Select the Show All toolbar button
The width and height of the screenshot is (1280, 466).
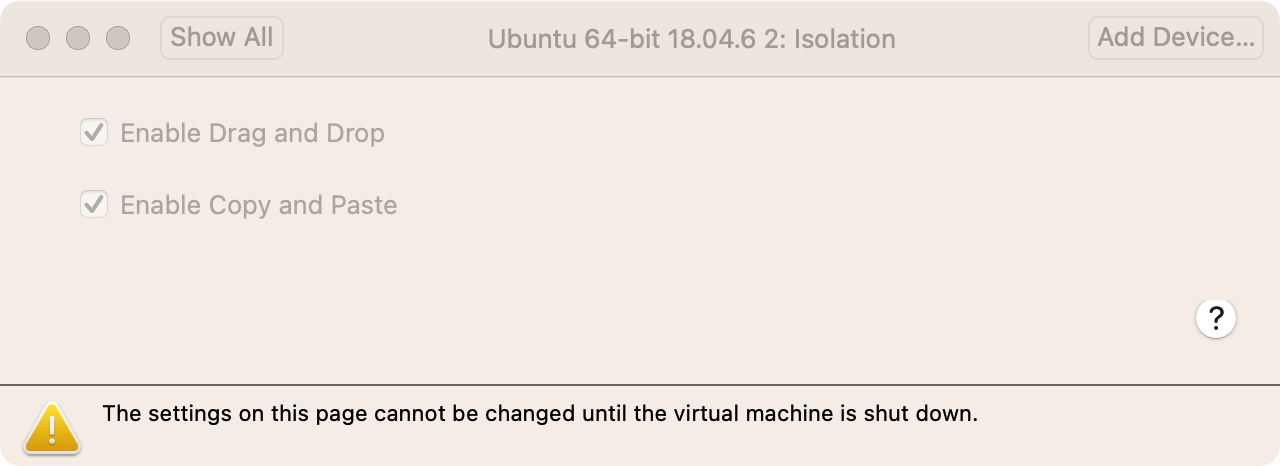point(222,38)
